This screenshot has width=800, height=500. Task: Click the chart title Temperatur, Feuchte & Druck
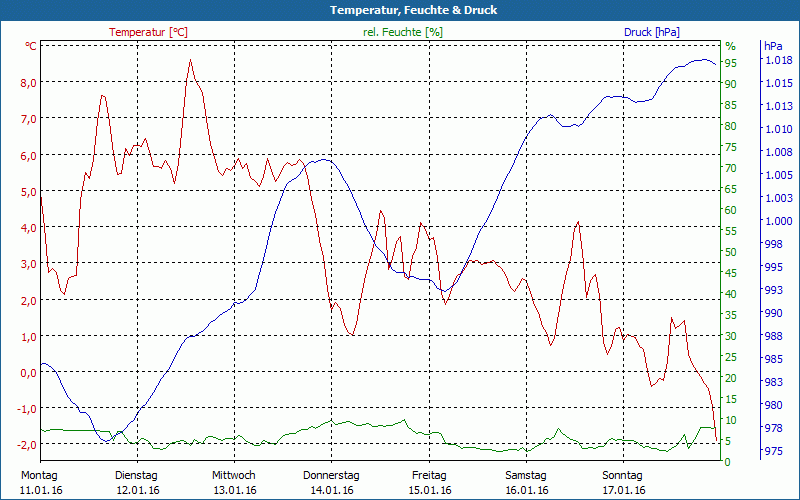click(400, 10)
